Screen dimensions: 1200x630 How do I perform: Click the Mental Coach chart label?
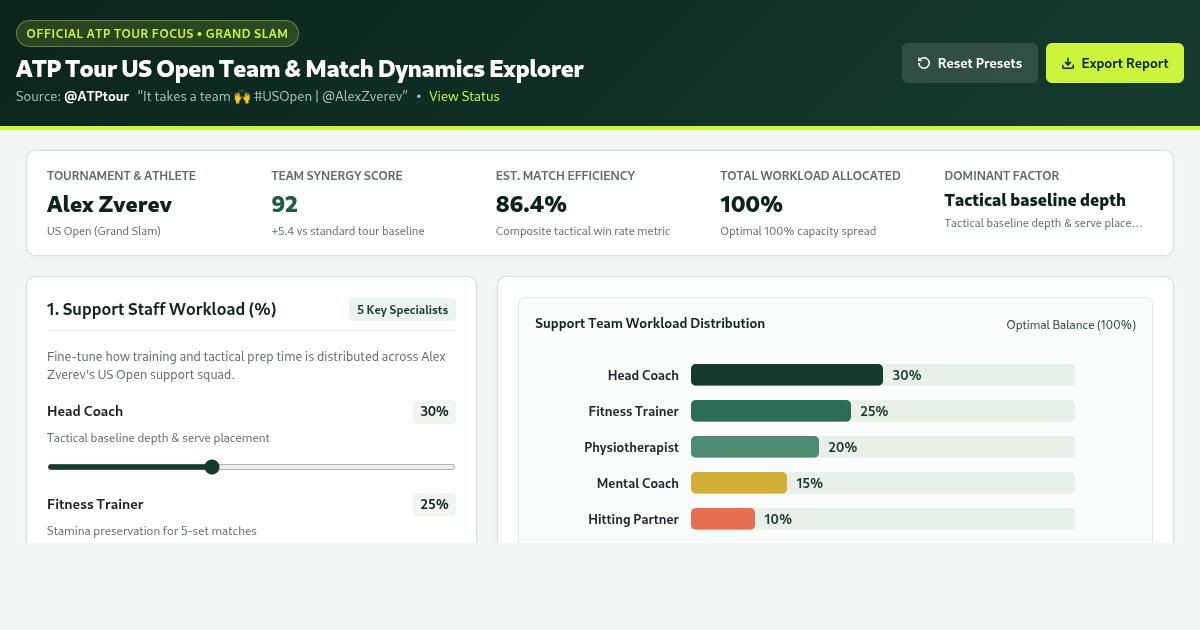638,483
